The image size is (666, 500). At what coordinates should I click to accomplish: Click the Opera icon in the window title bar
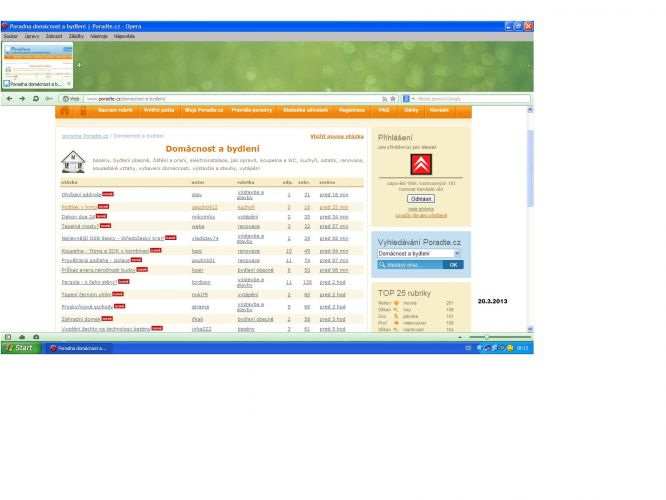click(x=5, y=26)
